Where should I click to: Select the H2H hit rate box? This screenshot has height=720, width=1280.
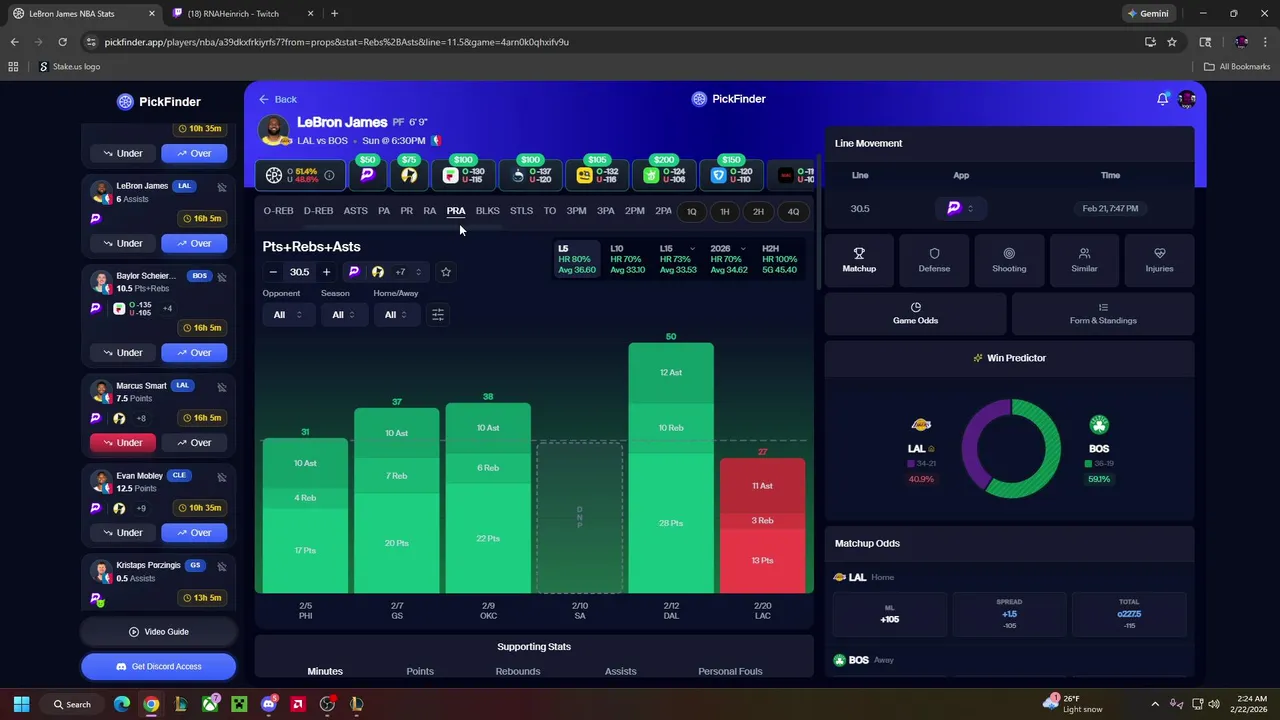coord(779,259)
